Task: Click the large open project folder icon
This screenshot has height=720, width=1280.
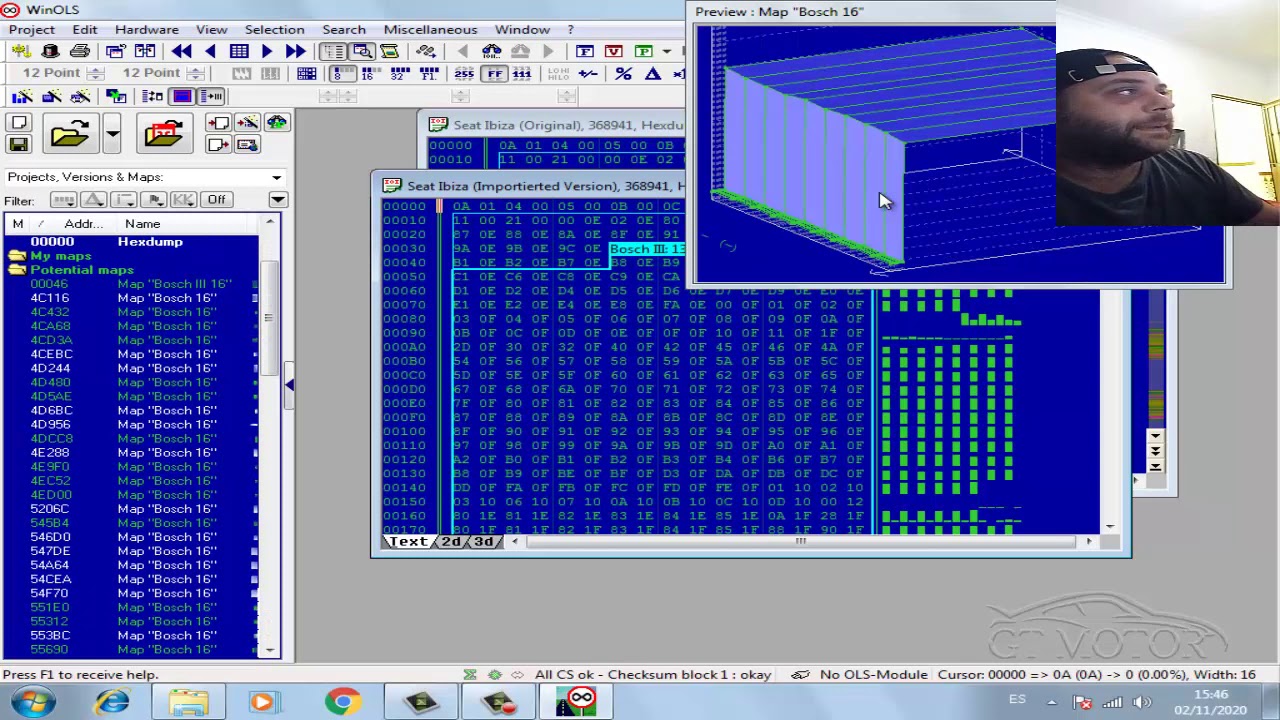Action: (69, 134)
